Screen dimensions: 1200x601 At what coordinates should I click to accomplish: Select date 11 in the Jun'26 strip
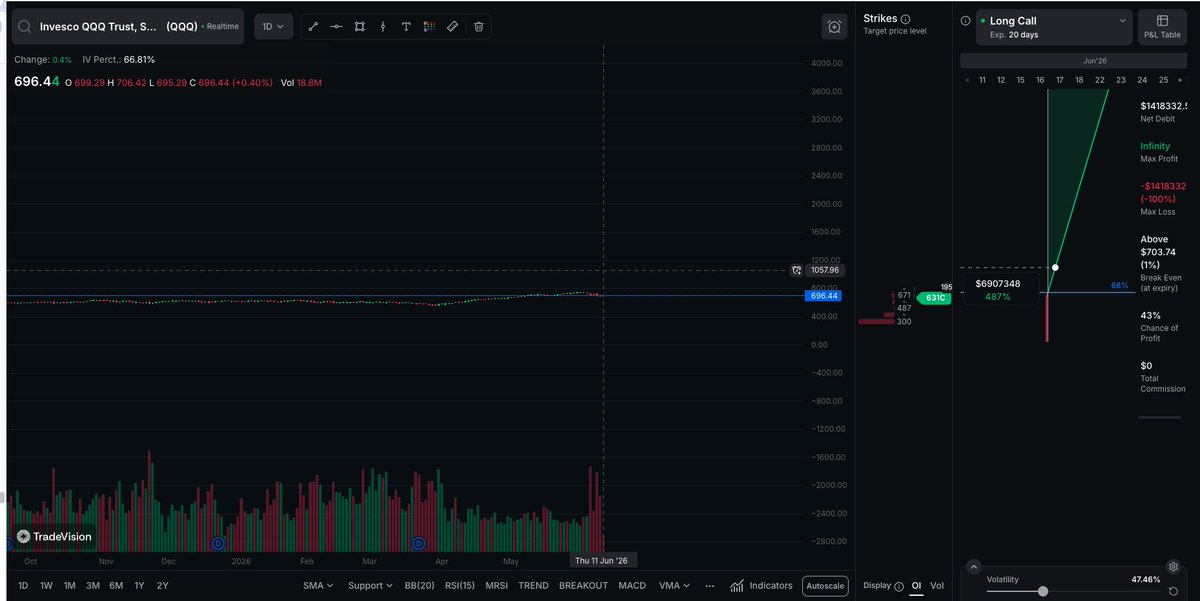pyautogui.click(x=983, y=80)
